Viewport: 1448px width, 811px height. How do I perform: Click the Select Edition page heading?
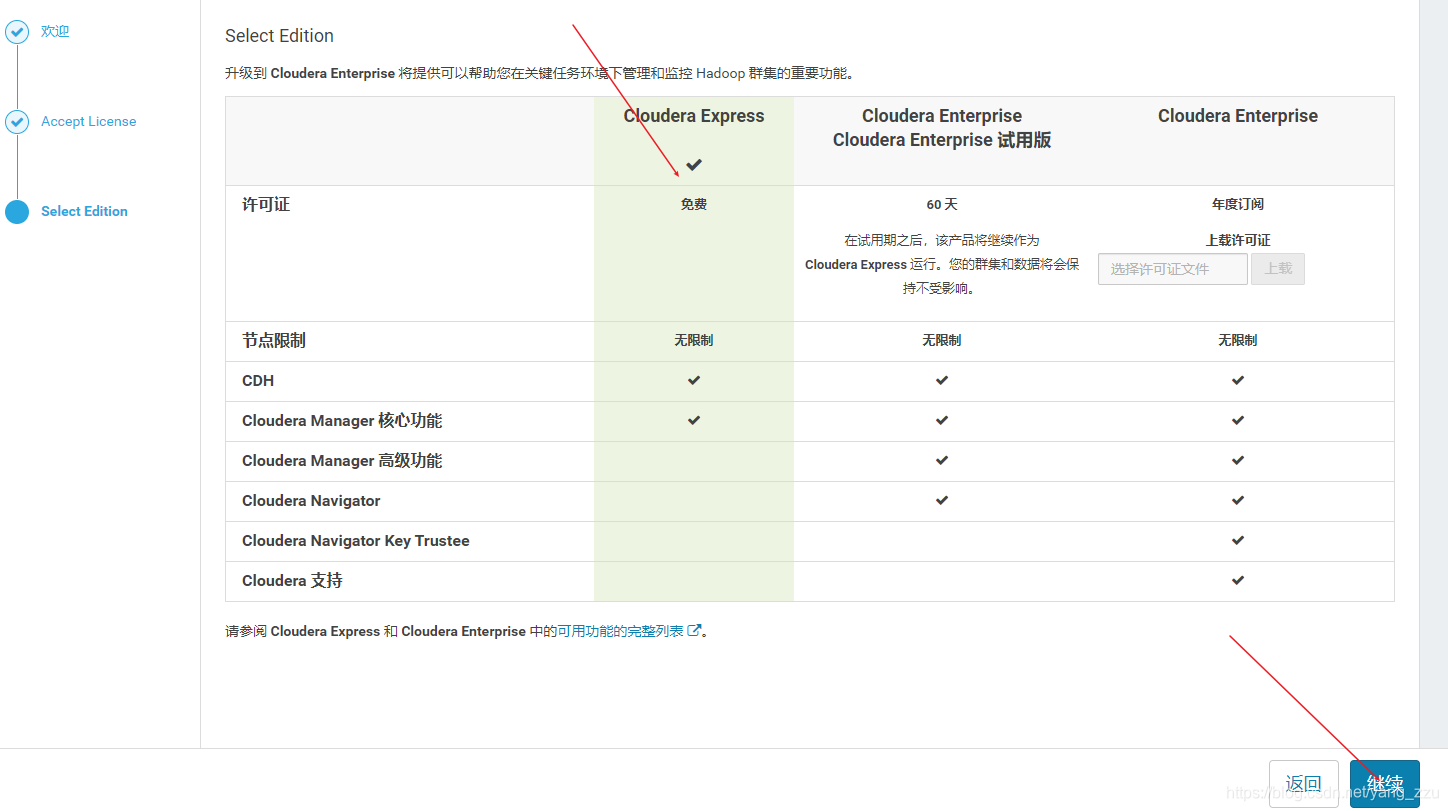coord(279,36)
